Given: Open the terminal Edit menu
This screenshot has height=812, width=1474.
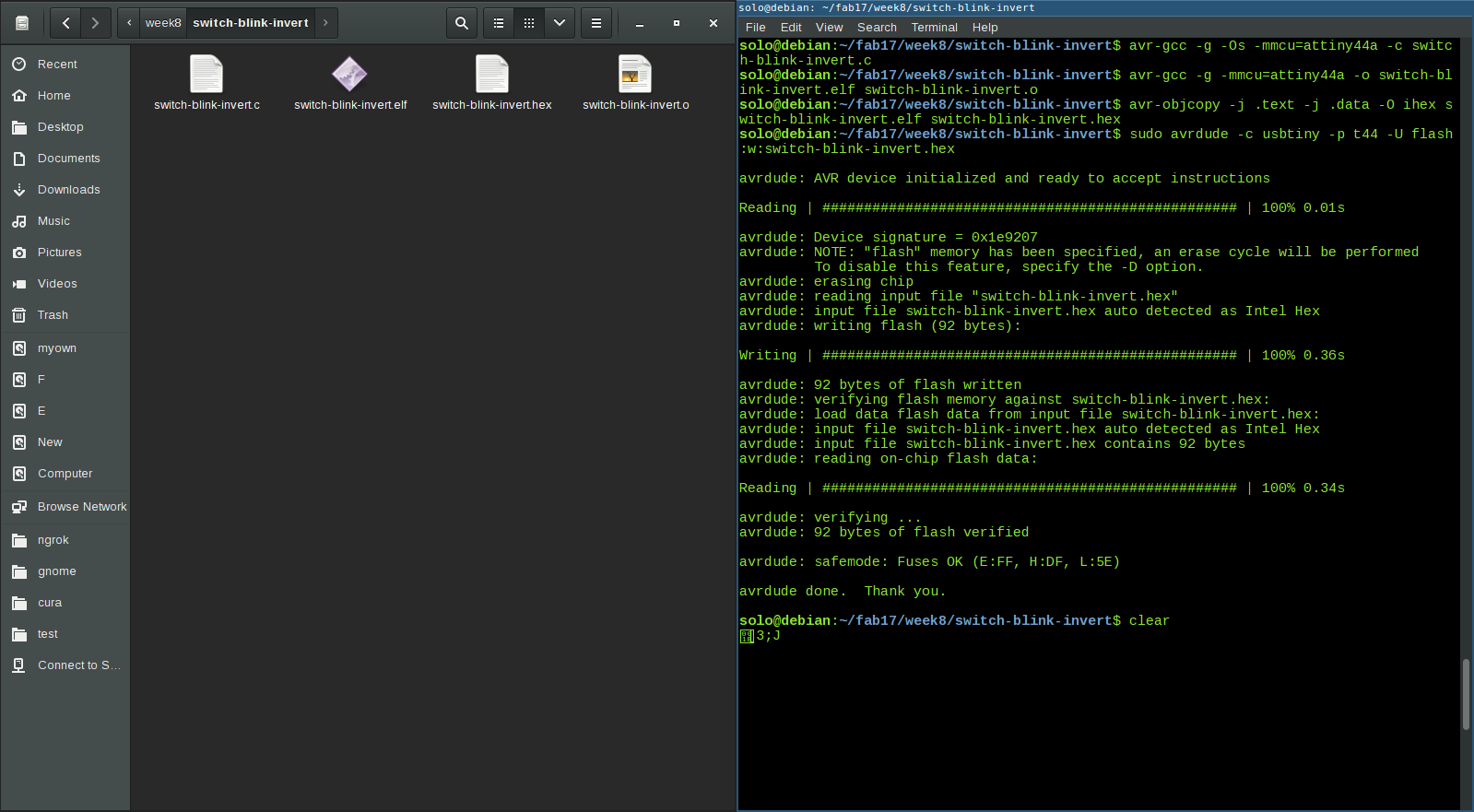Looking at the screenshot, I should (791, 28).
